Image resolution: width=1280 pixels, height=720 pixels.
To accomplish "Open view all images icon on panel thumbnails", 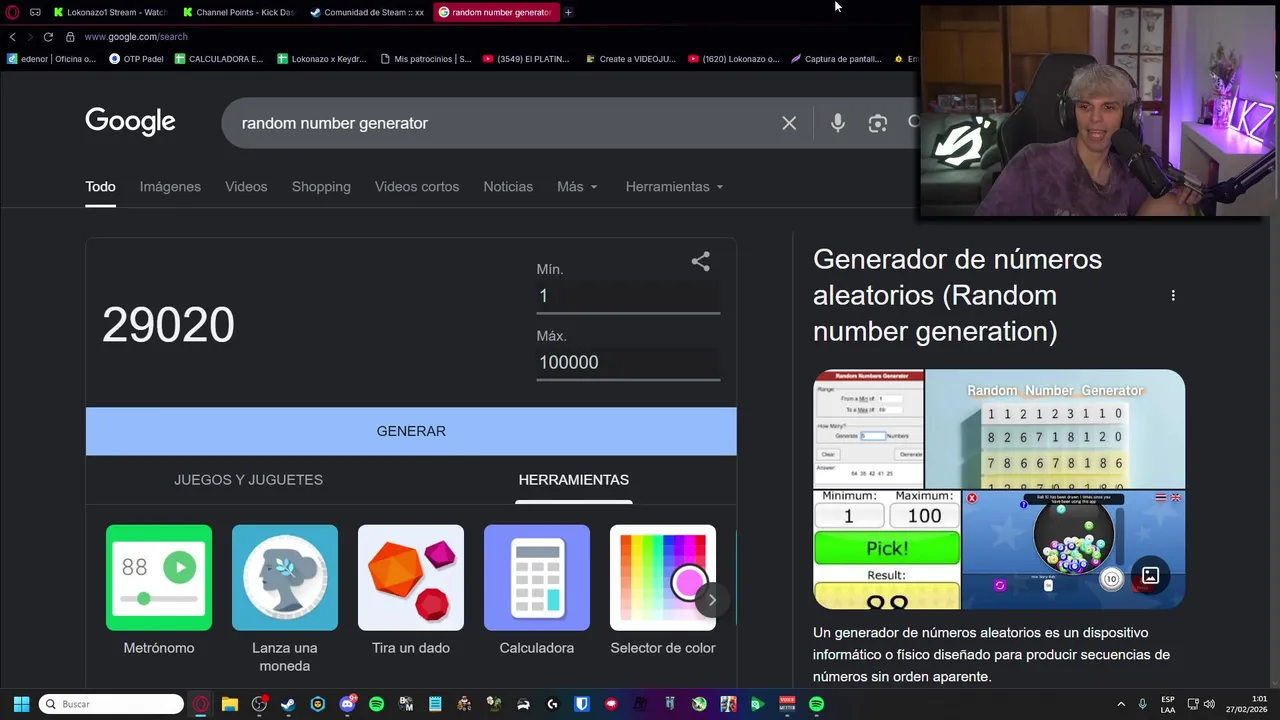I will click(1151, 575).
